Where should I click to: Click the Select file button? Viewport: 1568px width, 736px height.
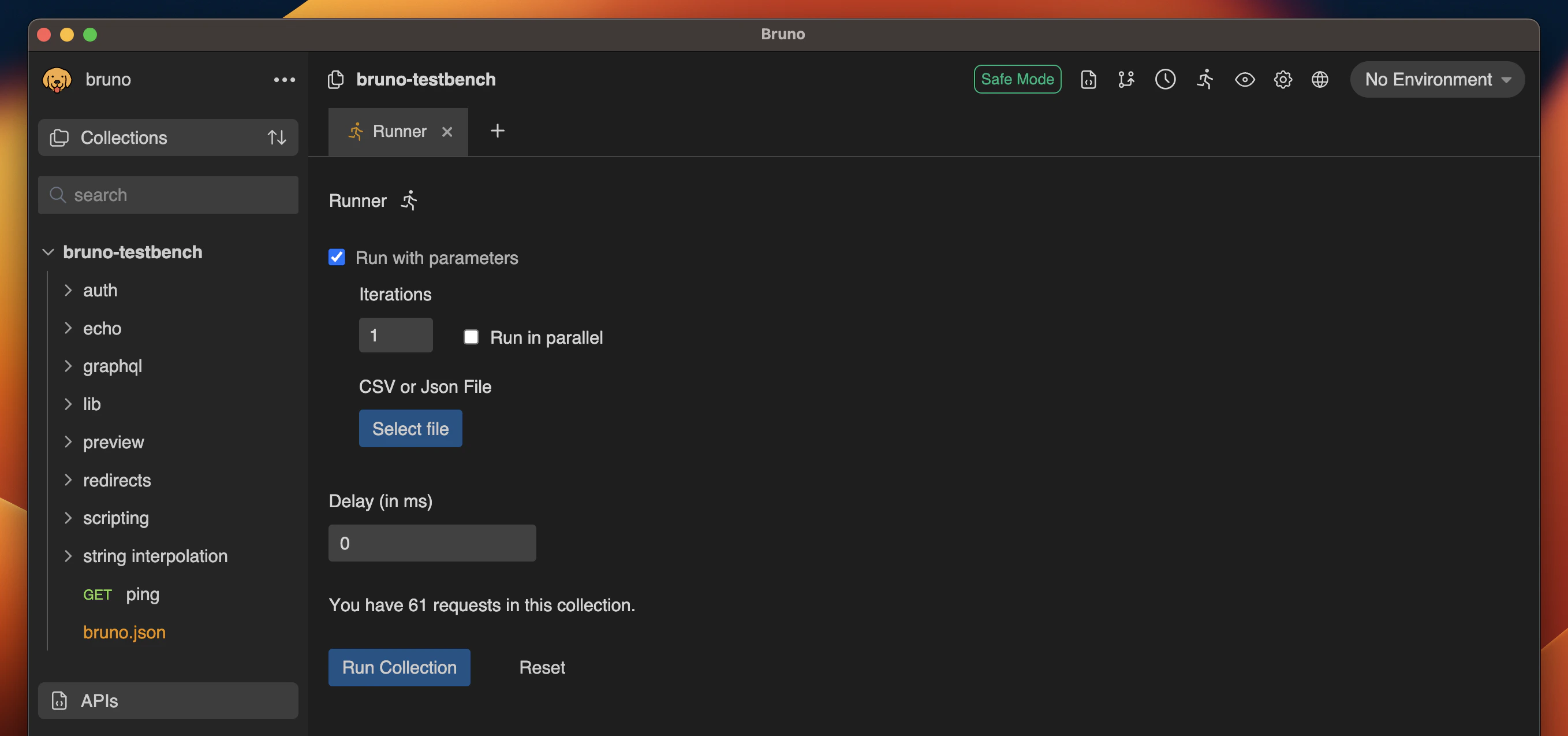tap(410, 428)
